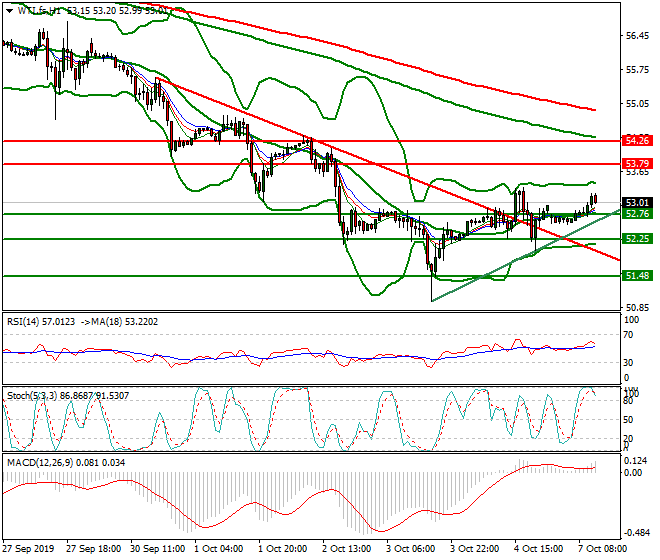
Task: Select the Stoch(5,3,3) indicator label
Action: pos(32,396)
